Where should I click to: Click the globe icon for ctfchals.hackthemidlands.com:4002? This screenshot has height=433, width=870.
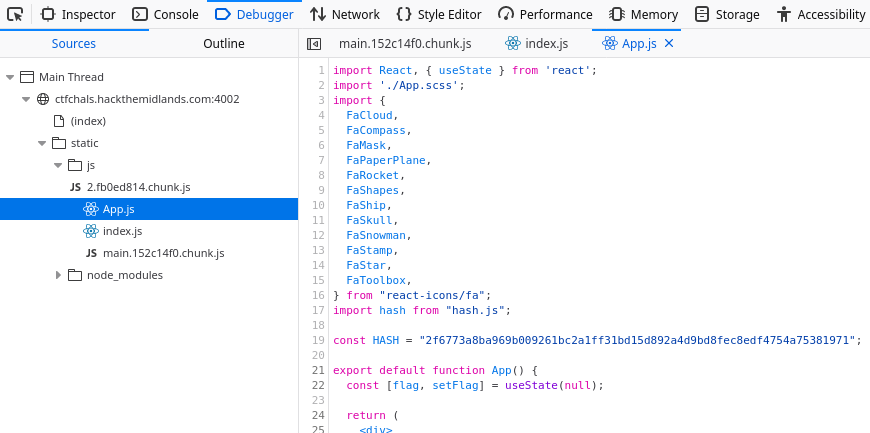pos(43,99)
